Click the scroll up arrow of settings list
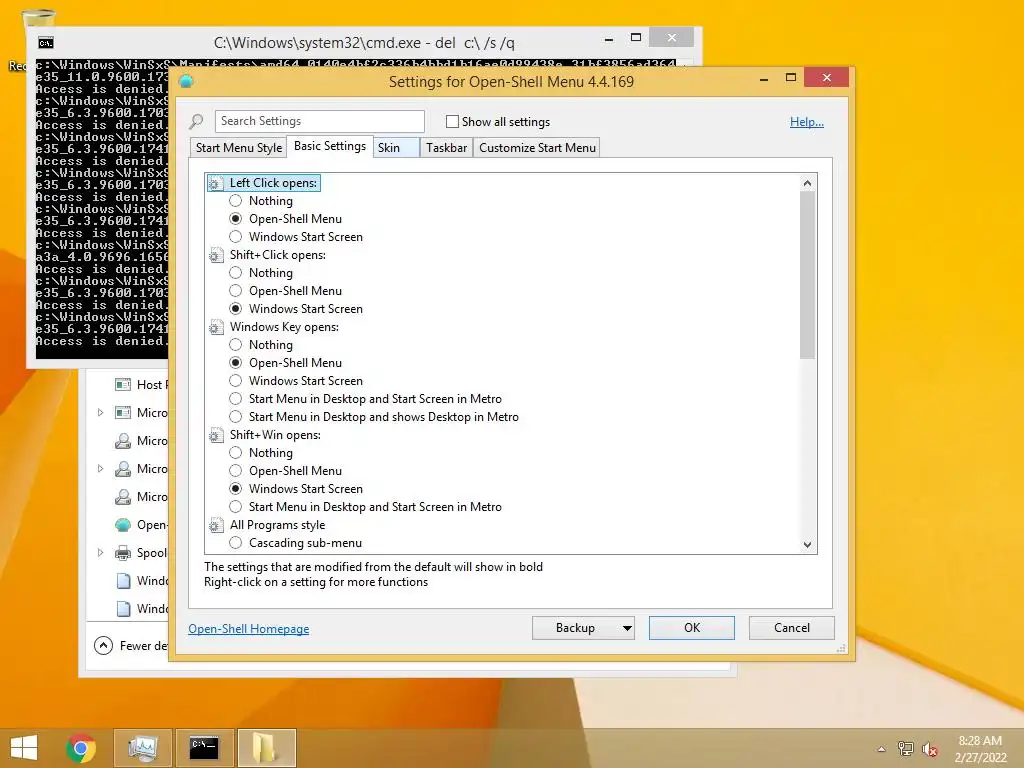The height and width of the screenshot is (768, 1024). (808, 184)
